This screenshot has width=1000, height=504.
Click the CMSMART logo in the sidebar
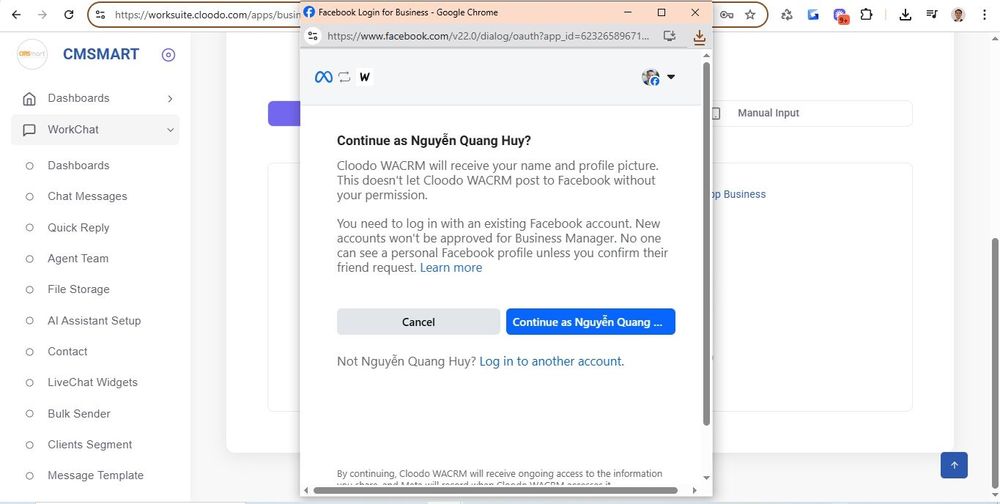[x=32, y=55]
